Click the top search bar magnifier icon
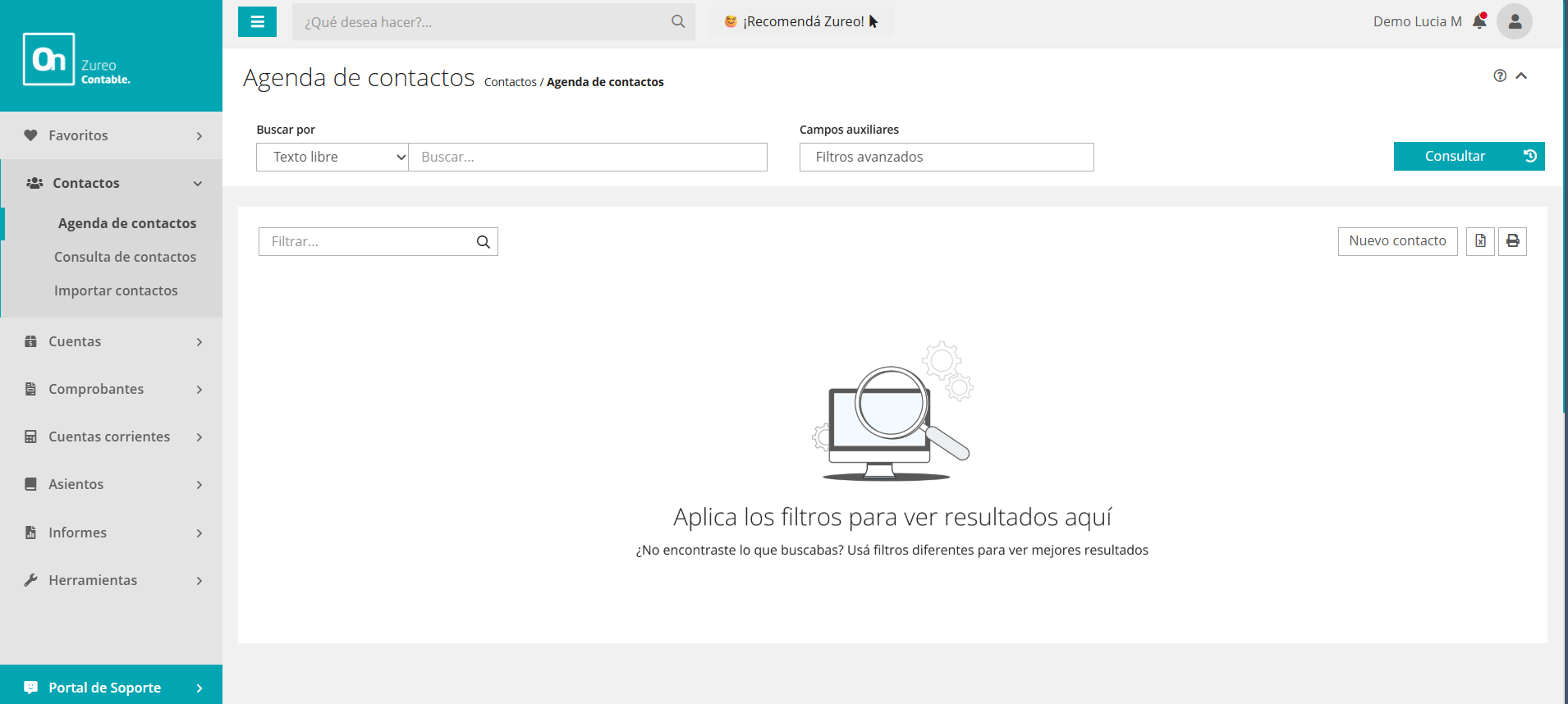Screen dimensions: 1568x704 click(677, 22)
